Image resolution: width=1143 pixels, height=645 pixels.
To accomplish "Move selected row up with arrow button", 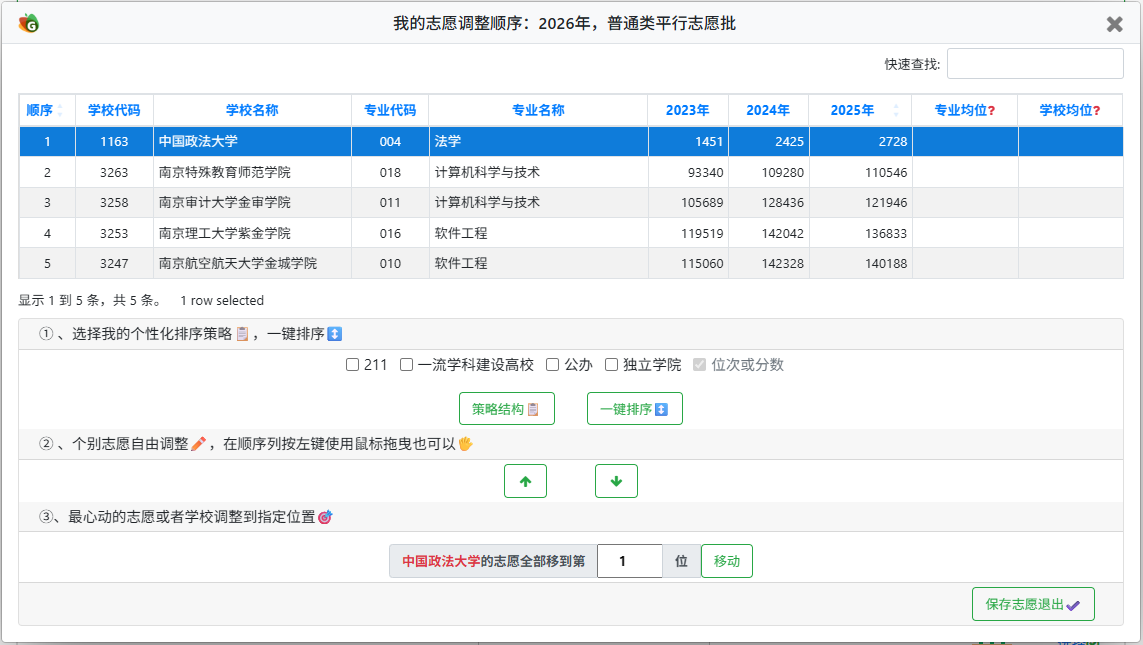I will [x=526, y=481].
